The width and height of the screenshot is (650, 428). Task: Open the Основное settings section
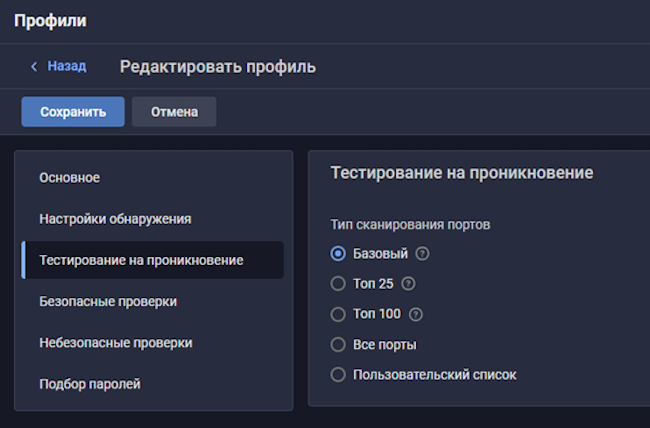[x=69, y=177]
